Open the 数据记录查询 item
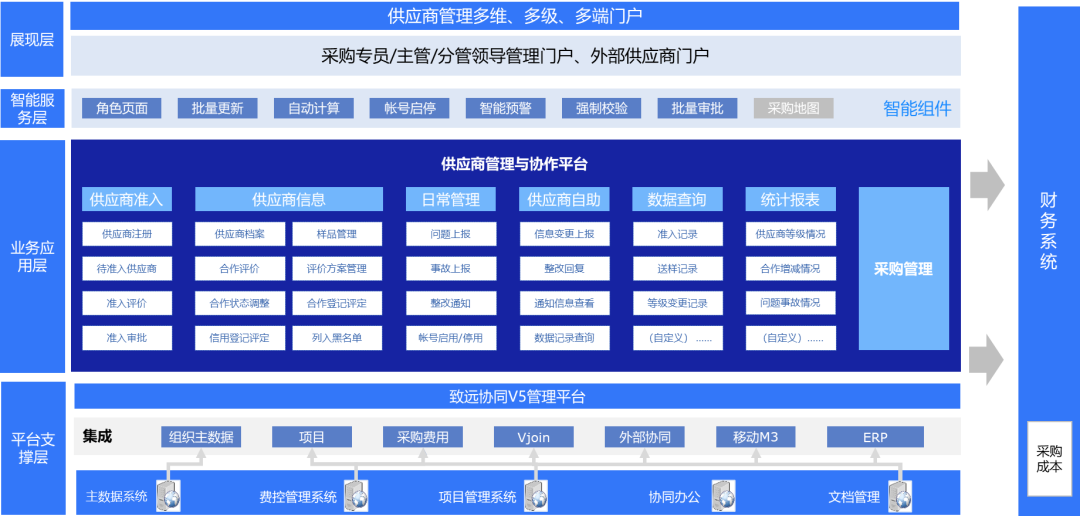 click(564, 338)
